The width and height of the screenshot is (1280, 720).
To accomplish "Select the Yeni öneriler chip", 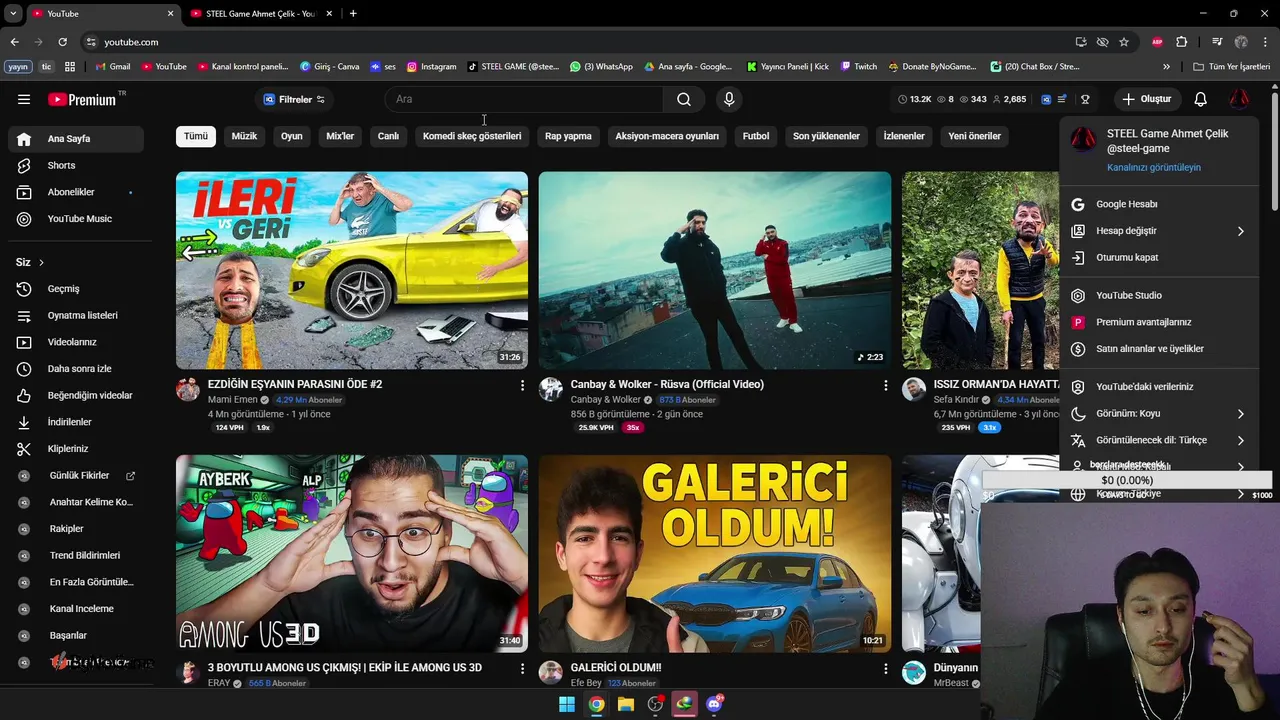I will [974, 136].
